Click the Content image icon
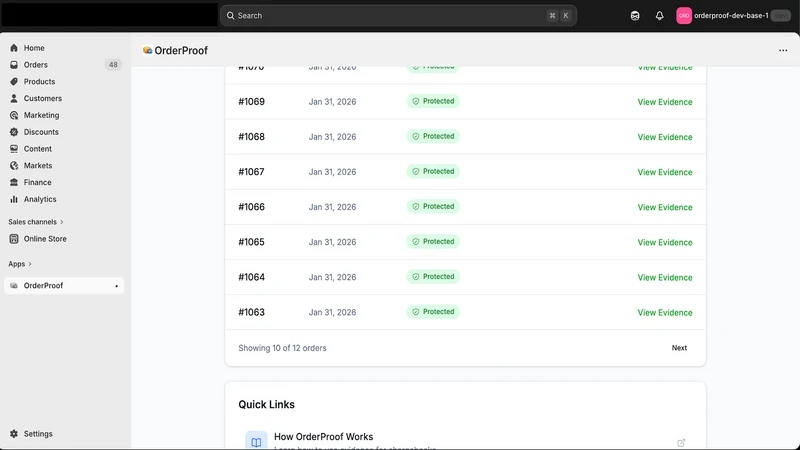This screenshot has height=450, width=800. [x=14, y=149]
